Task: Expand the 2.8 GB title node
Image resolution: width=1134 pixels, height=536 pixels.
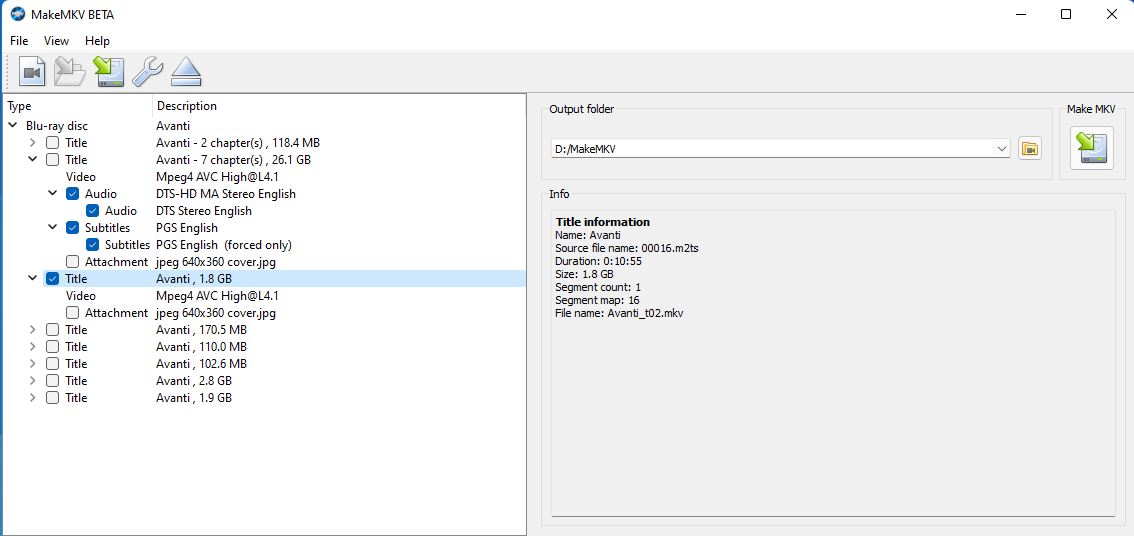Action: tap(33, 380)
